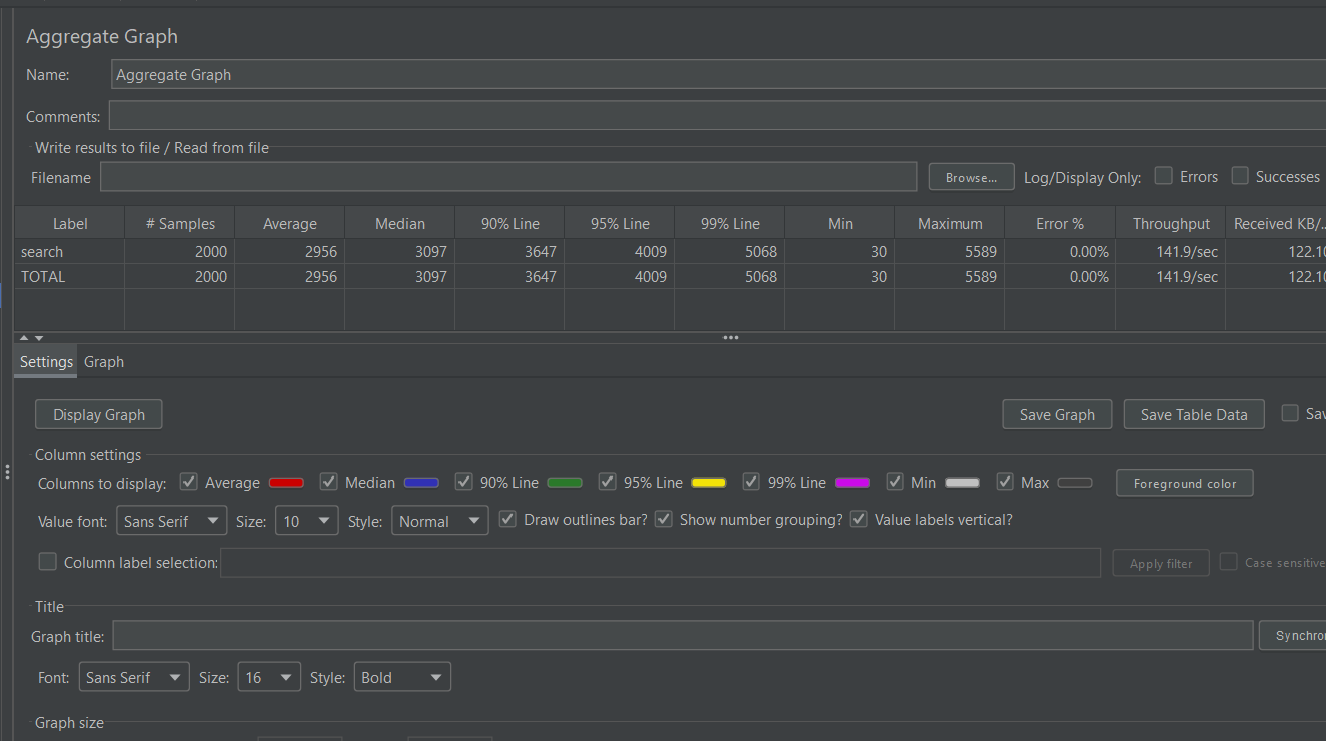Click the Browse... button for filename
1326x741 pixels.
971,177
